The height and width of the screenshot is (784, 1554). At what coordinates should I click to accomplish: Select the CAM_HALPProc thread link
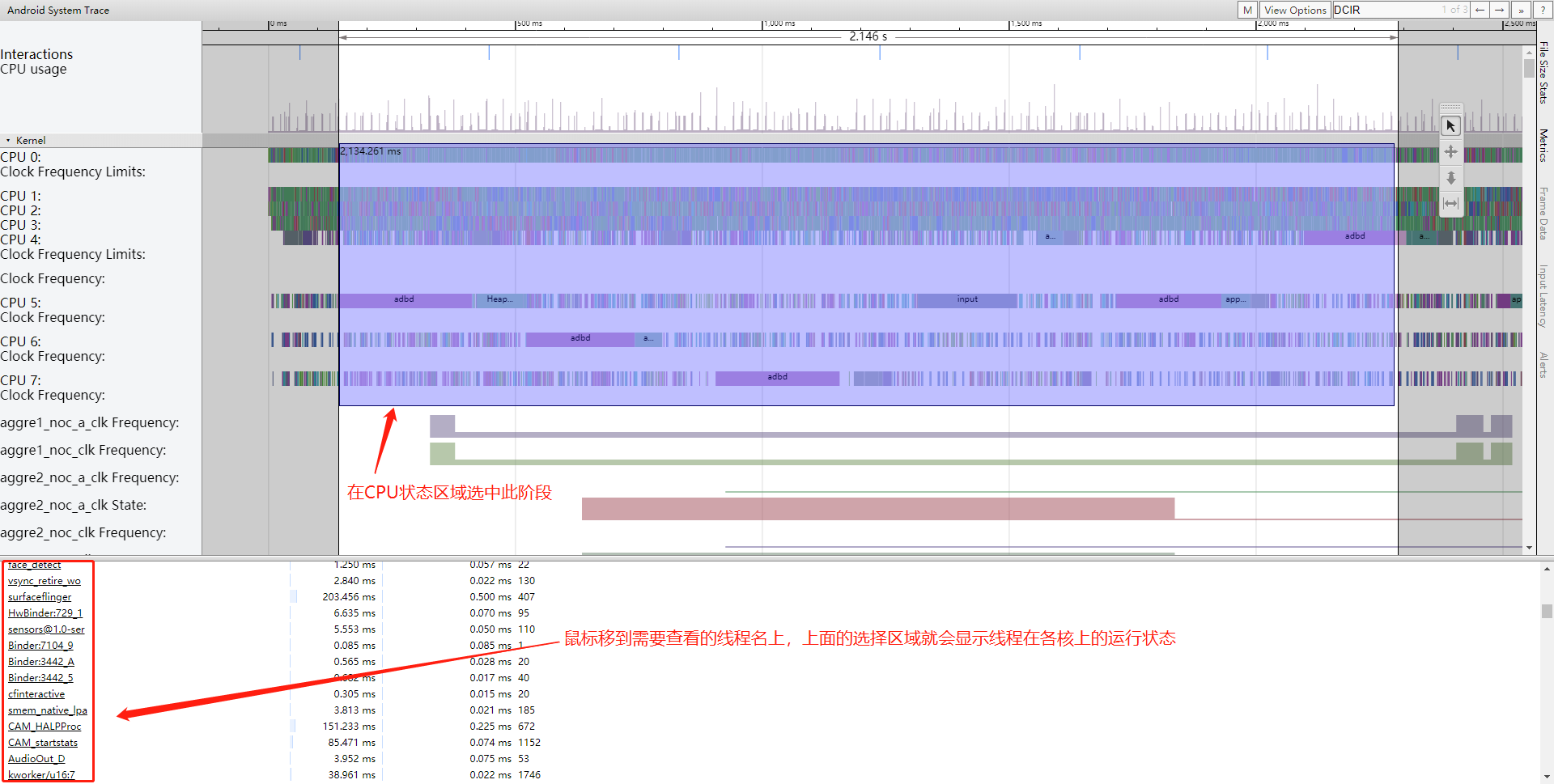click(x=45, y=726)
